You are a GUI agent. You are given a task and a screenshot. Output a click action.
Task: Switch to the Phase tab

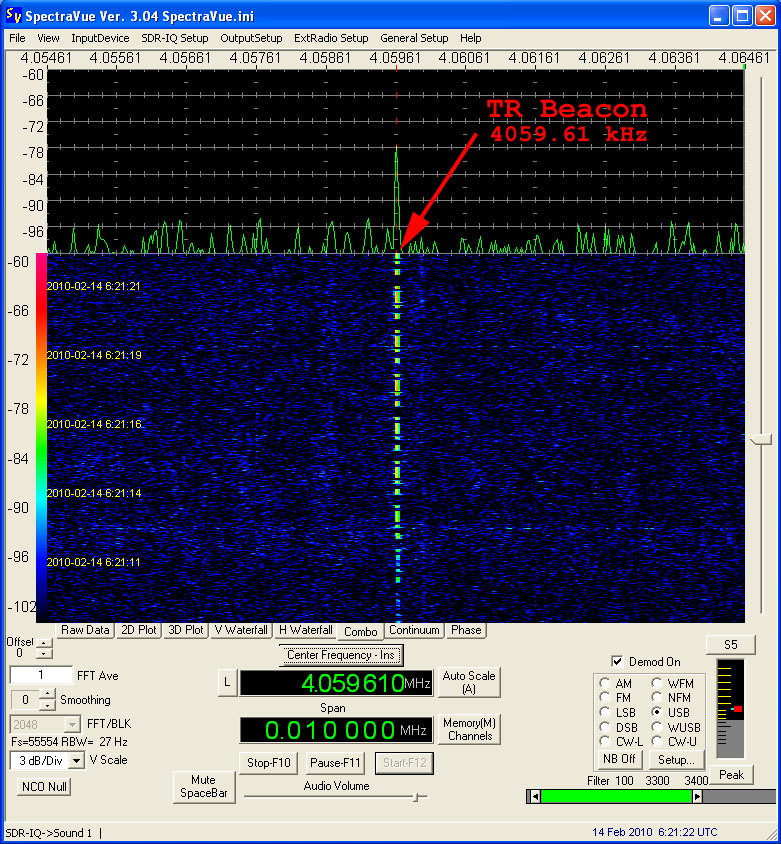tap(466, 630)
